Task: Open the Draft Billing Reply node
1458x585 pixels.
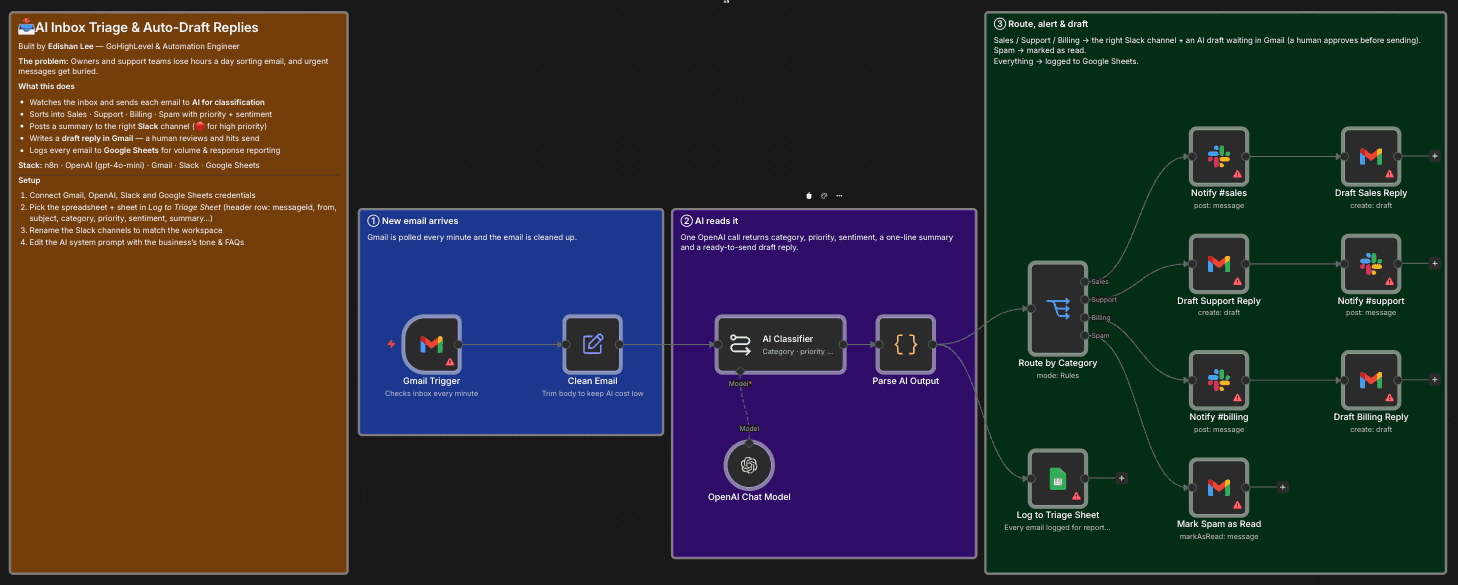Action: pos(1370,380)
